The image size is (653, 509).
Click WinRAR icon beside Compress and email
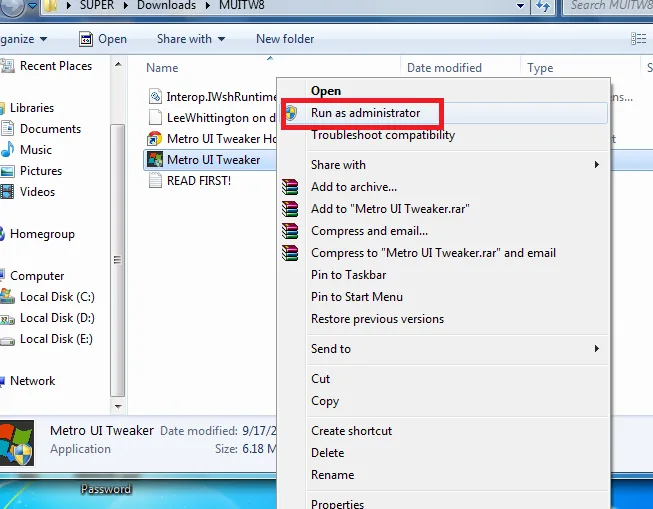tap(290, 231)
